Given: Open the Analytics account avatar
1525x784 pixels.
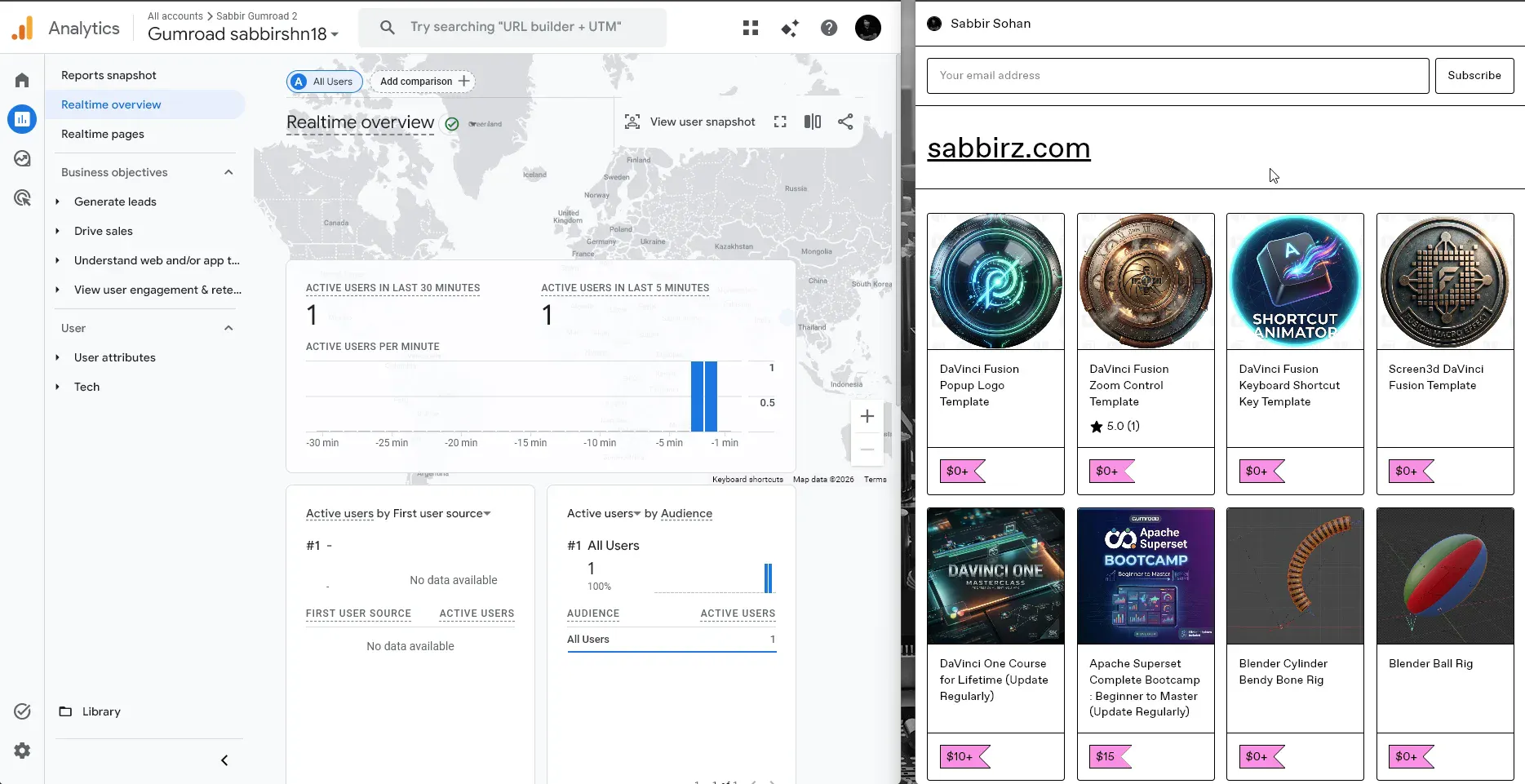Looking at the screenshot, I should pyautogui.click(x=868, y=28).
